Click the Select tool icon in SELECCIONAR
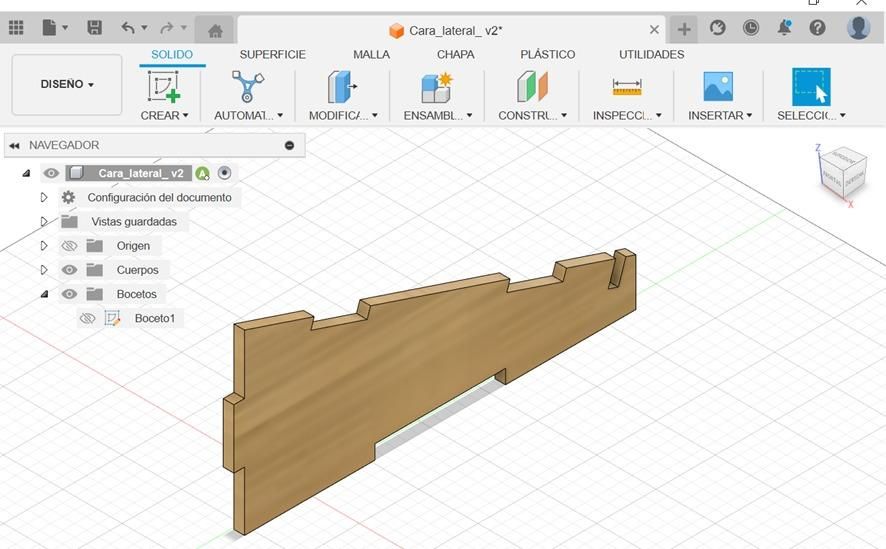This screenshot has height=549, width=886. pyautogui.click(x=811, y=87)
